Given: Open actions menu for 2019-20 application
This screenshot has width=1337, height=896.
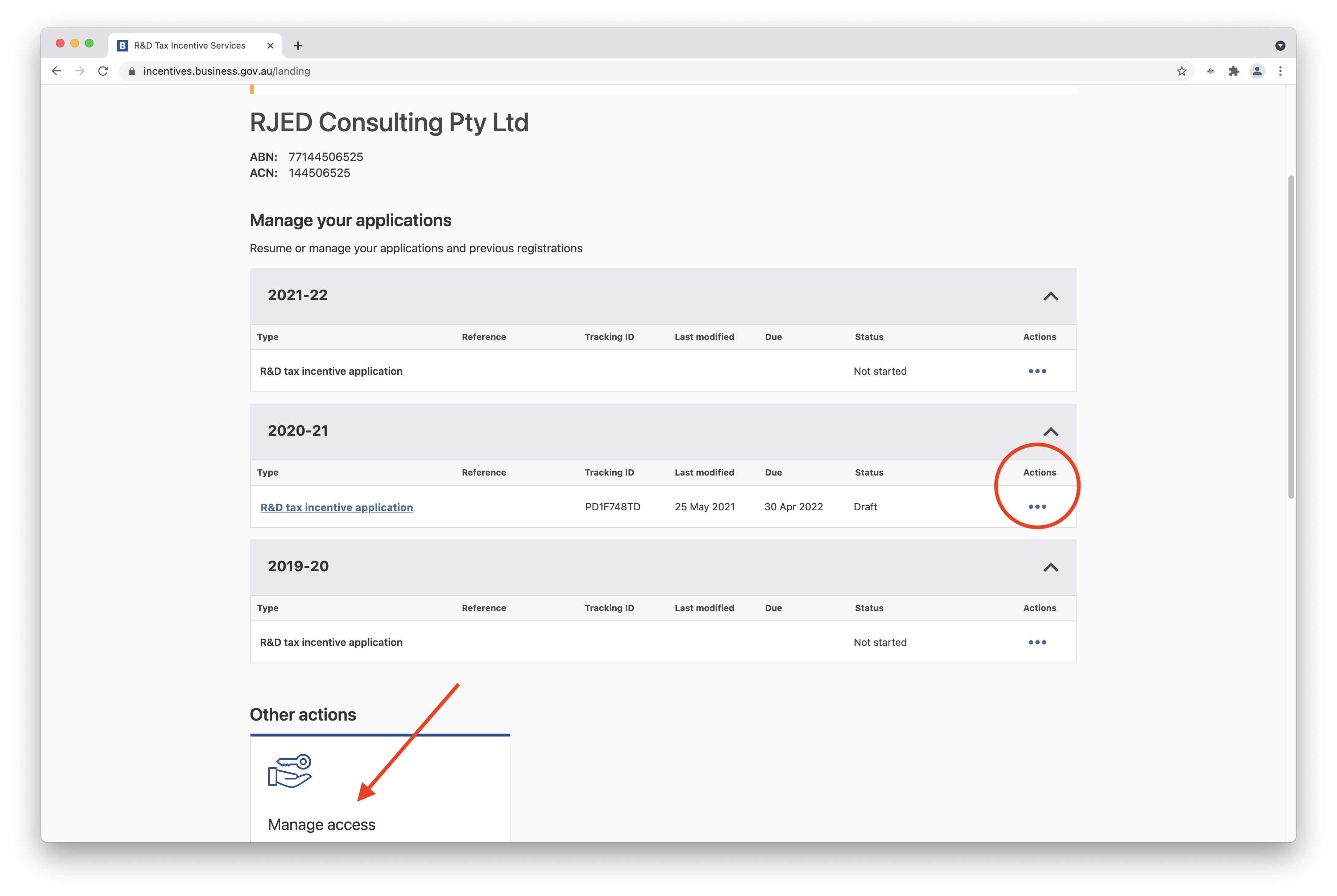Looking at the screenshot, I should (x=1037, y=642).
